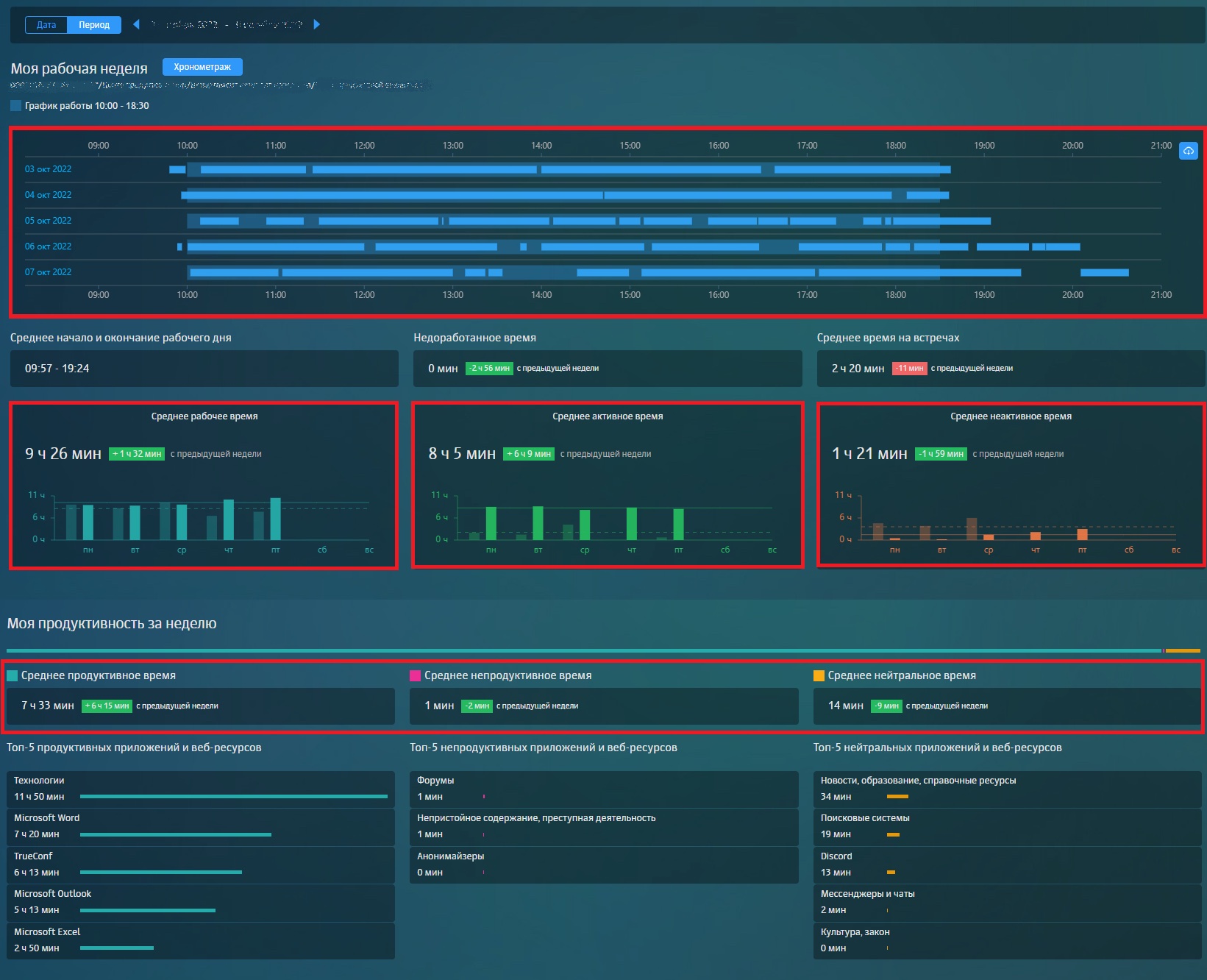Select the Технологии row

[x=201, y=789]
